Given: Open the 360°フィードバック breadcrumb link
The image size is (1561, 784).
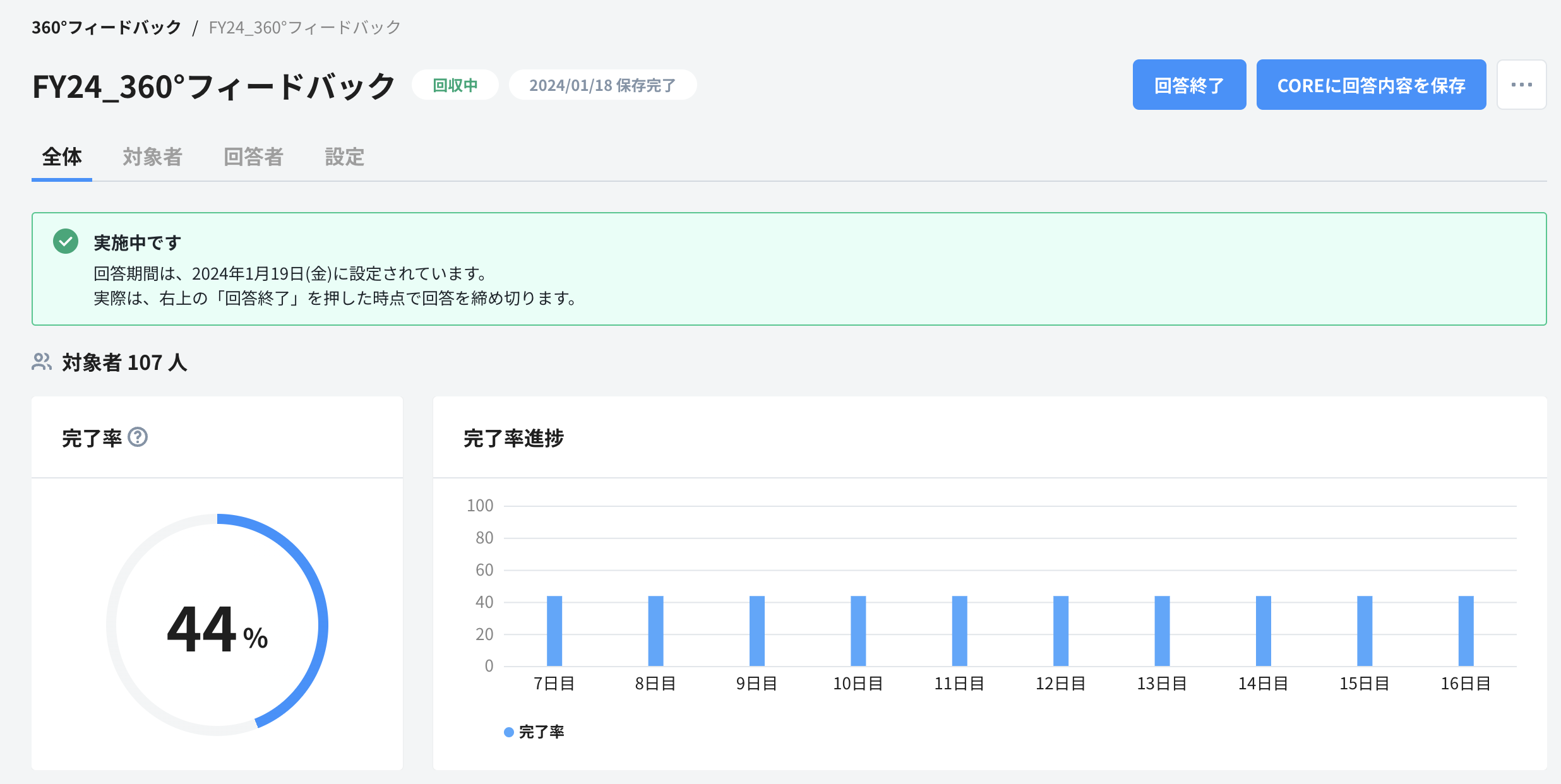Looking at the screenshot, I should pyautogui.click(x=107, y=27).
